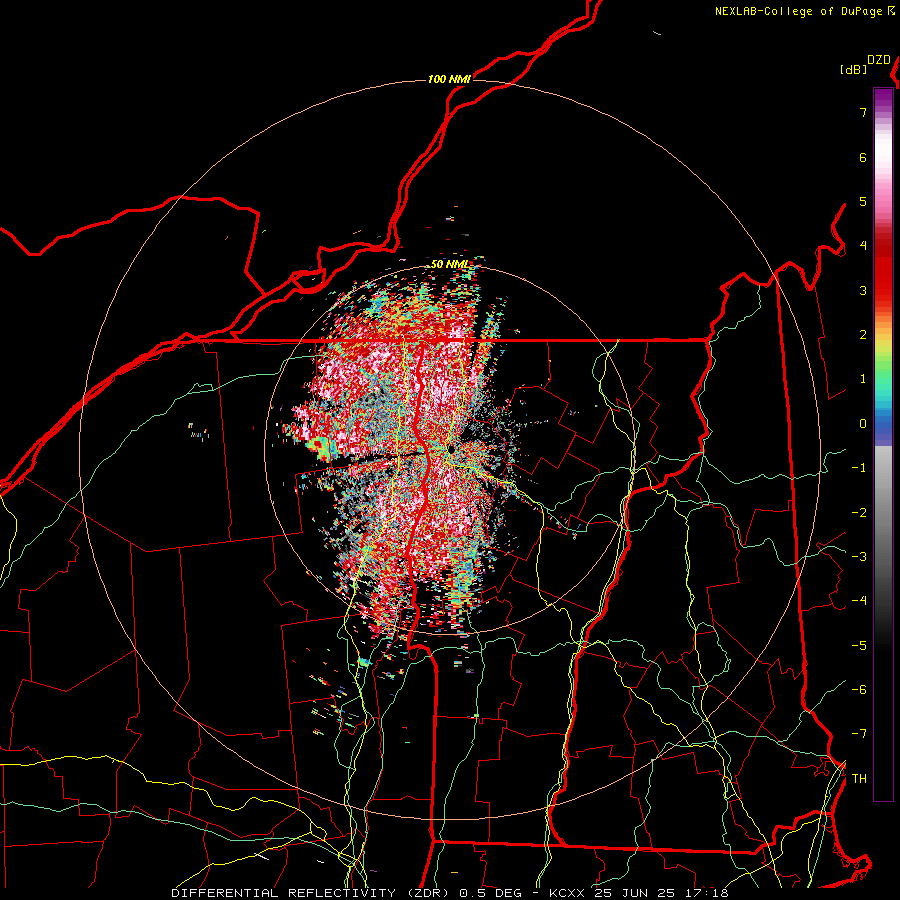This screenshot has width=900, height=900.
Task: Click the 3 value on the color scale
Action: pyautogui.click(x=863, y=290)
